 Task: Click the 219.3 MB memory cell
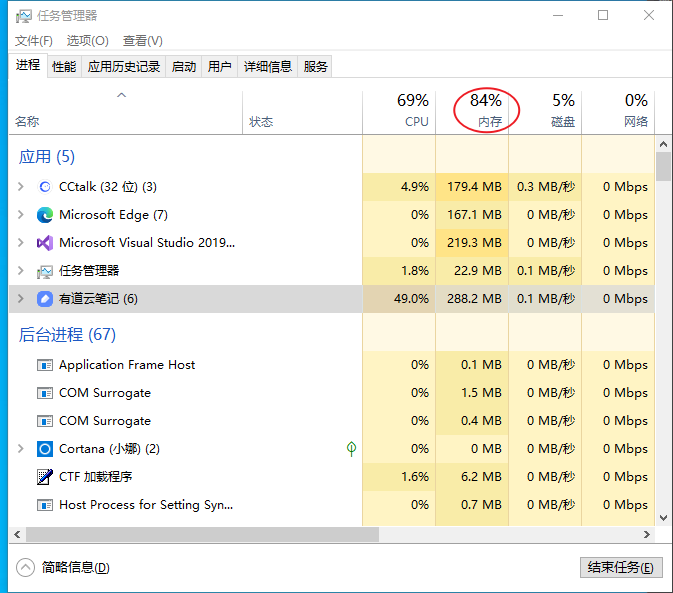coord(472,243)
